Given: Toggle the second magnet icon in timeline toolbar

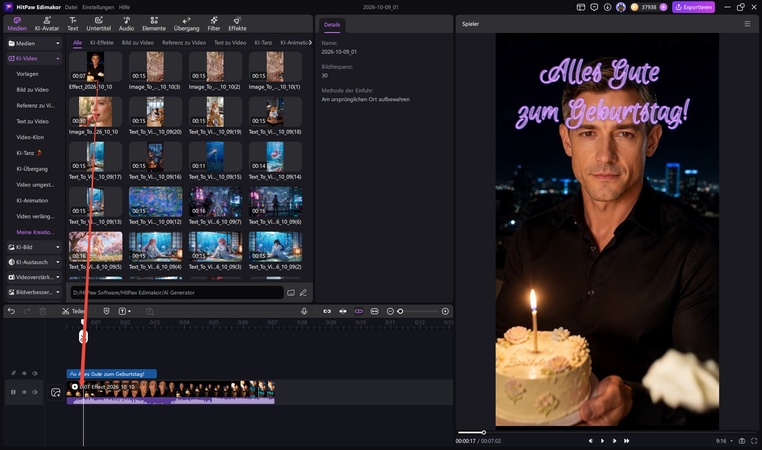Looking at the screenshot, I should click(343, 311).
